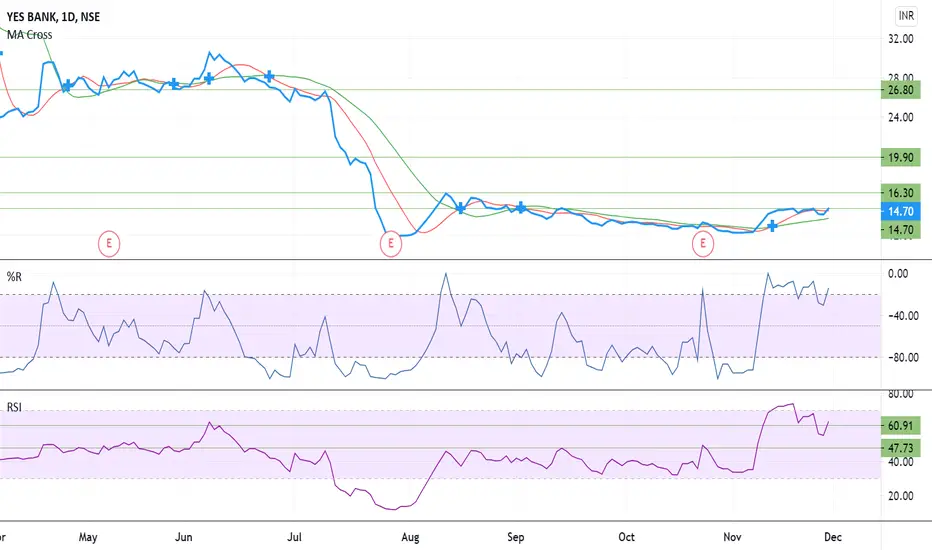Viewport: 932px width, 550px height.
Task: Click the 26.80 price level label
Action: pyautogui.click(x=900, y=90)
